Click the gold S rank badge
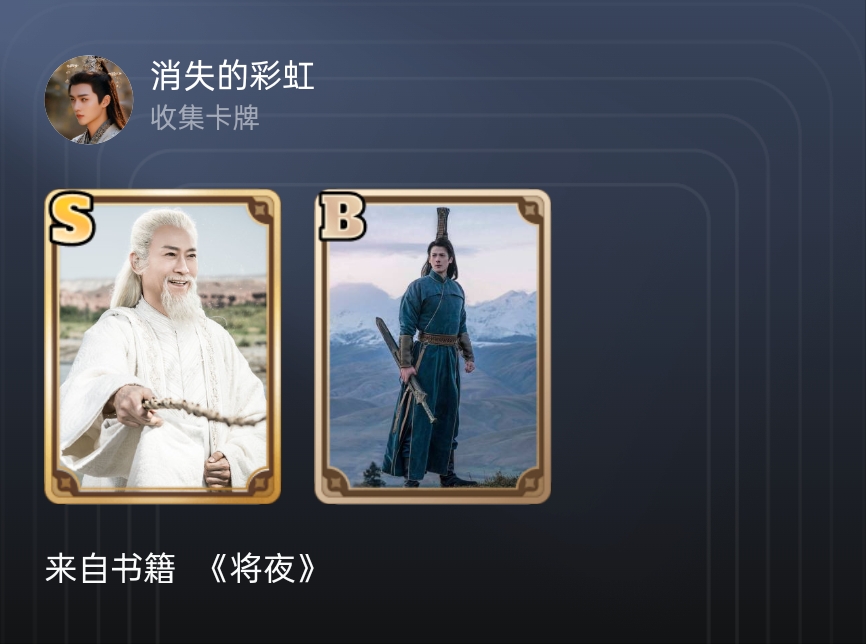Image resolution: width=866 pixels, height=644 pixels. tap(71, 218)
